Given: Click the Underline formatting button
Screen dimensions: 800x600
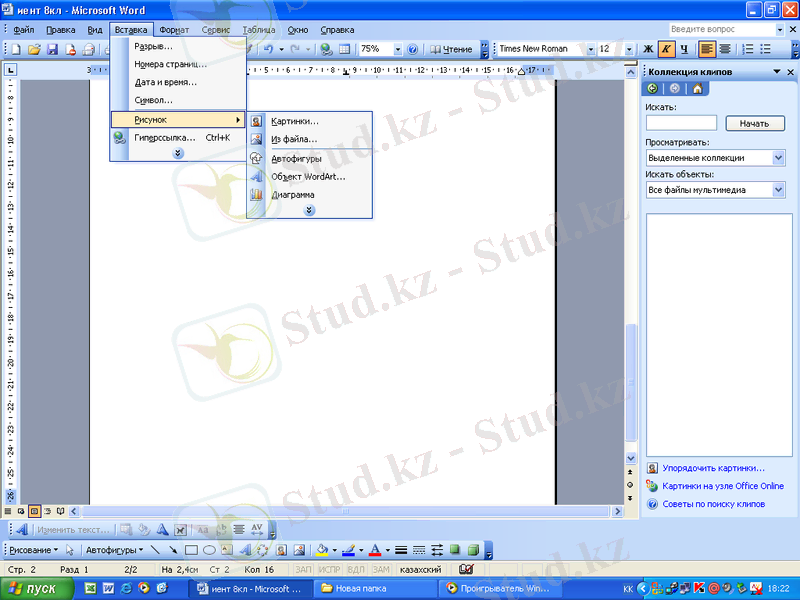Looking at the screenshot, I should [x=684, y=48].
